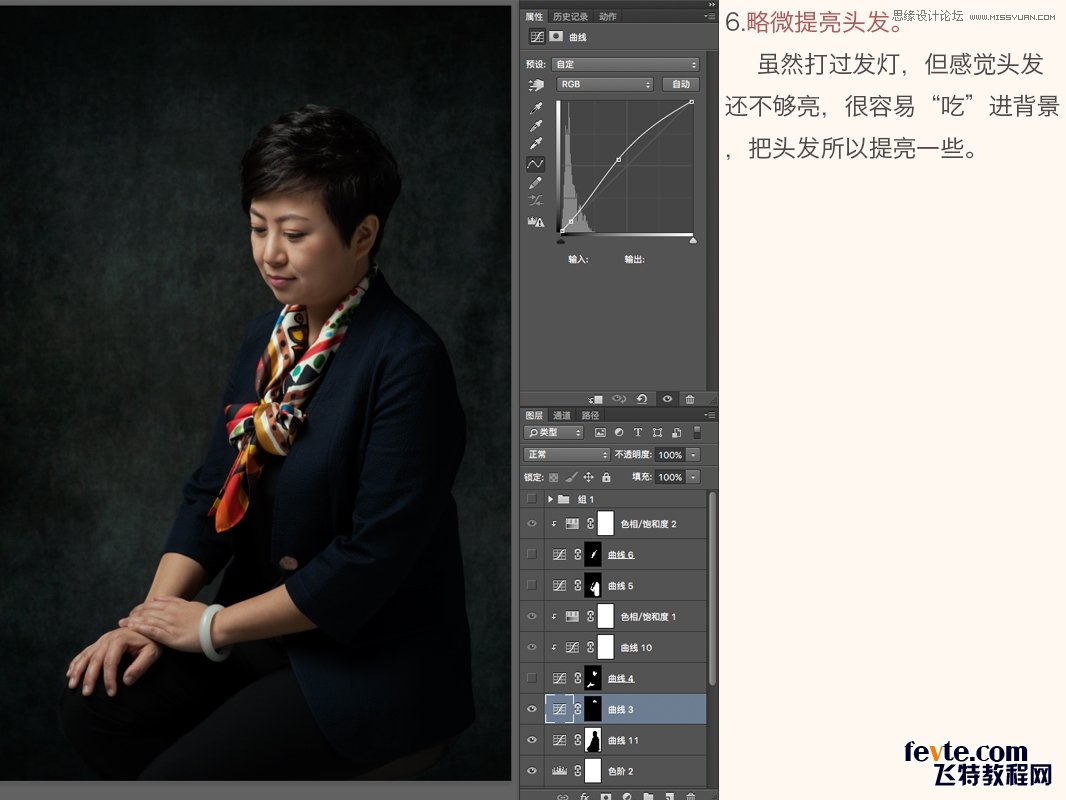Click the clip-to-layer icon in Properties footer
Viewport: 1066px width, 800px height.
point(596,399)
